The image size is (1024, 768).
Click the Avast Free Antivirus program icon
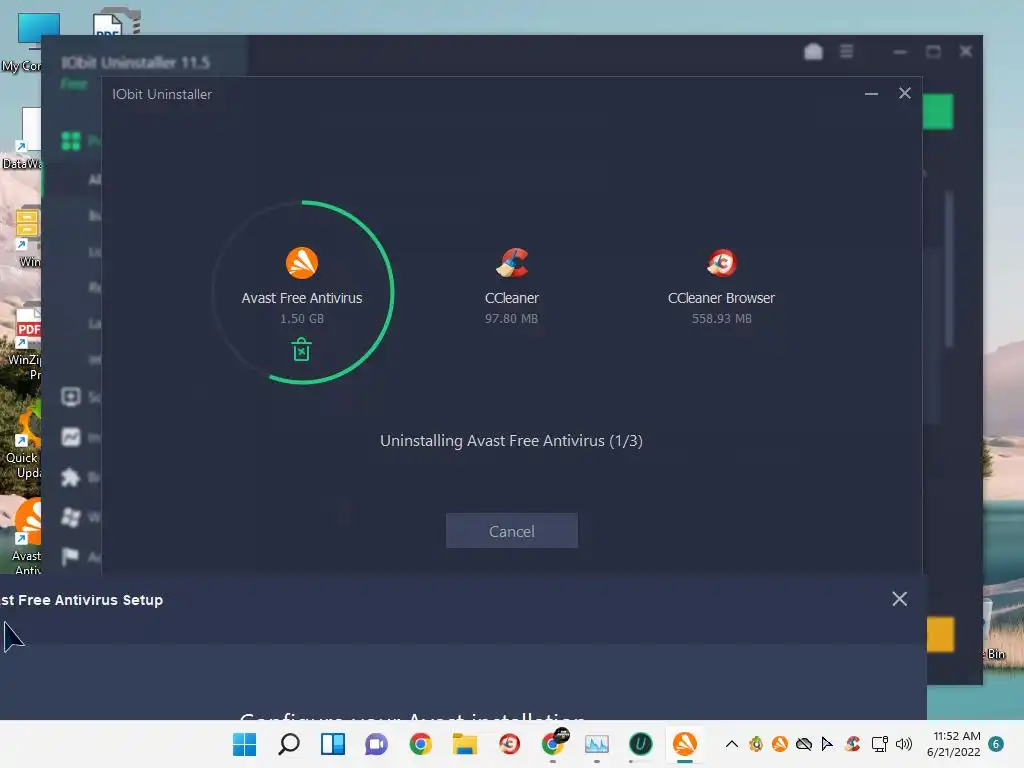[302, 263]
